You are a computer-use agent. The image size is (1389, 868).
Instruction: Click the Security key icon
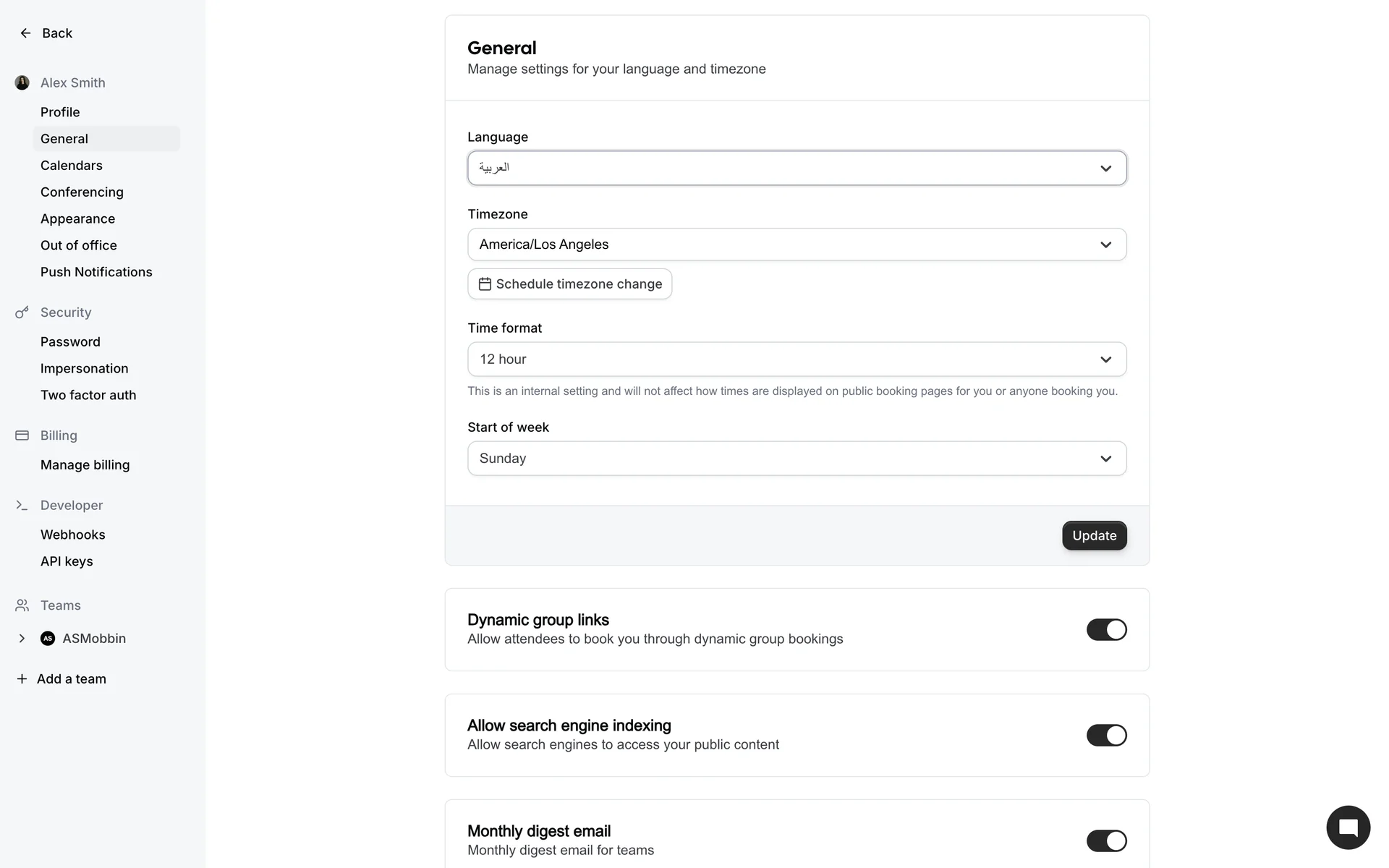22,312
